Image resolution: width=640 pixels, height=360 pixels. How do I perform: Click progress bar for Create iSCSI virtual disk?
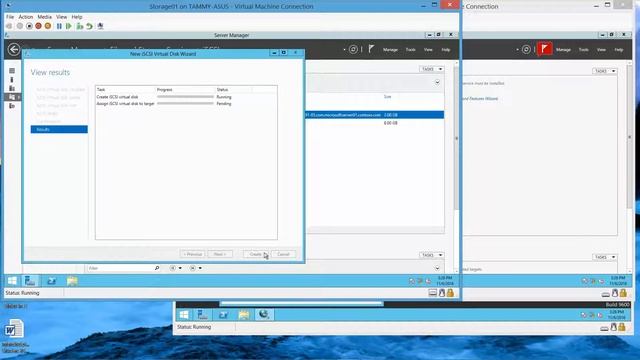pyautogui.click(x=185, y=97)
